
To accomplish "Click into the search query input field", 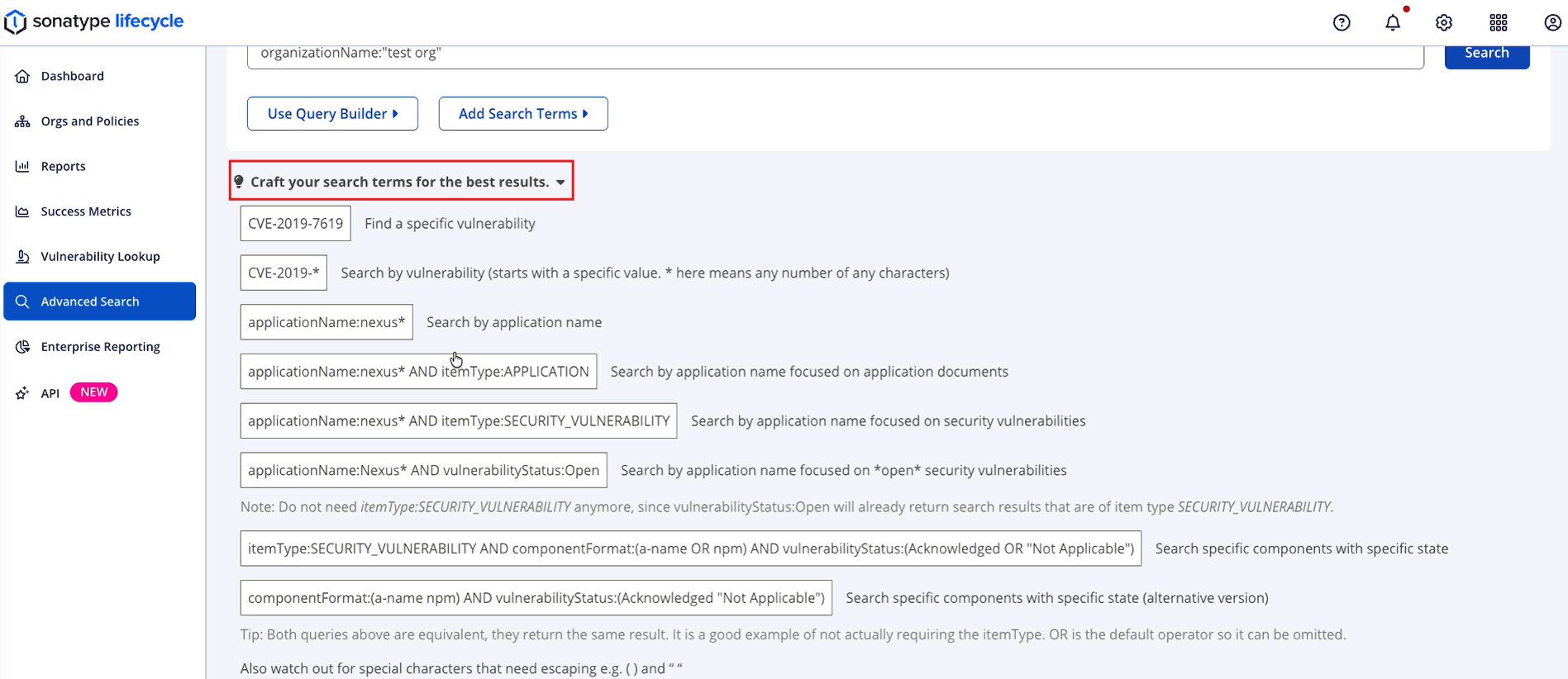I will click(x=835, y=54).
